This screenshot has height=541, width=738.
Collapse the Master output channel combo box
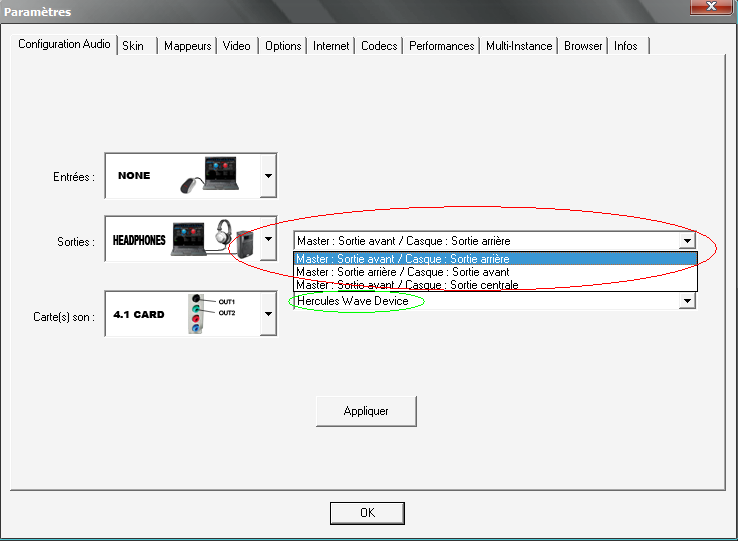(686, 241)
